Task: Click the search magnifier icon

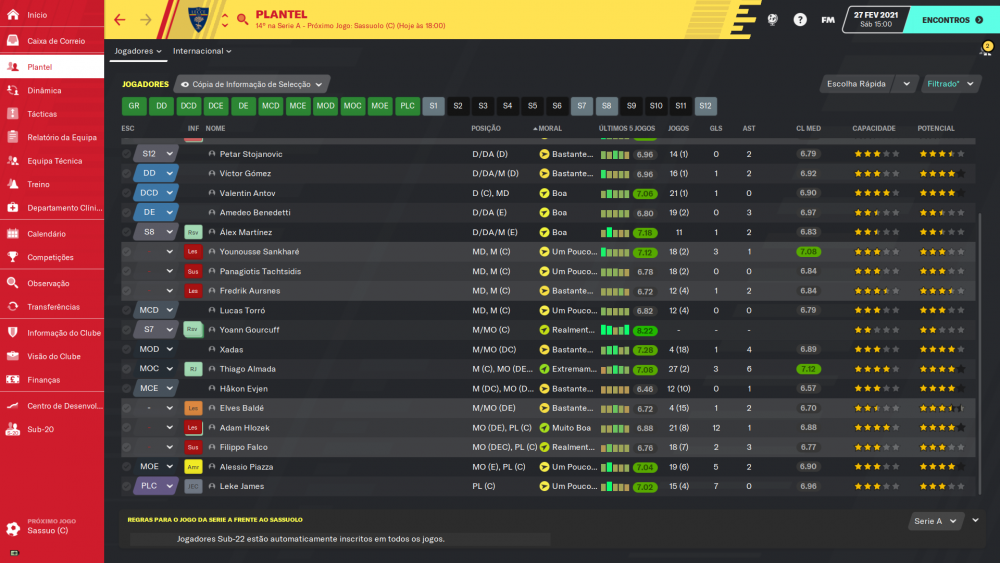Action: [x=242, y=19]
